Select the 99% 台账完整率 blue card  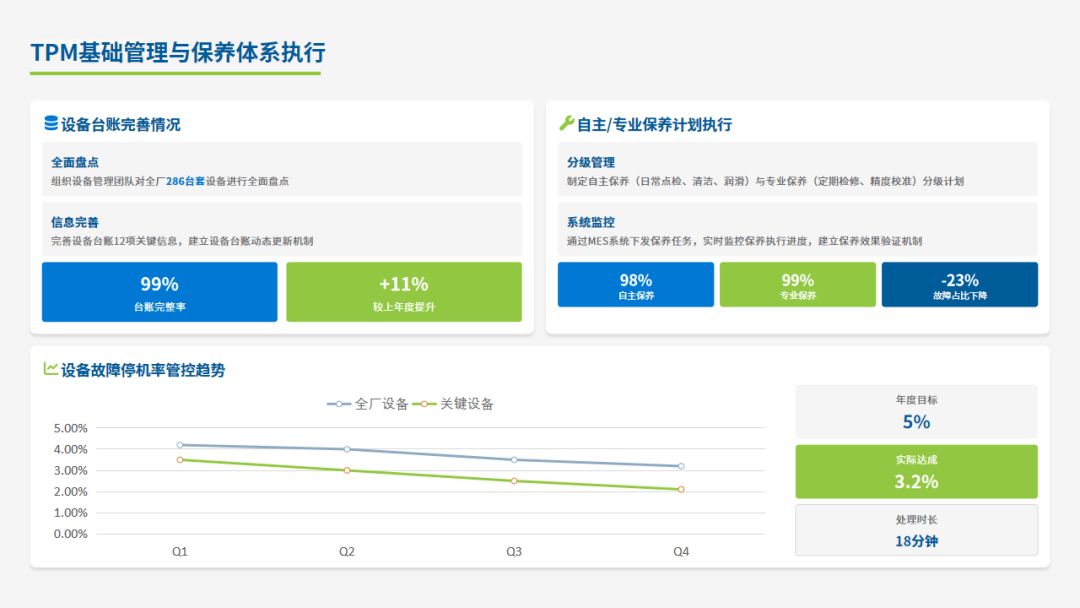coord(159,292)
